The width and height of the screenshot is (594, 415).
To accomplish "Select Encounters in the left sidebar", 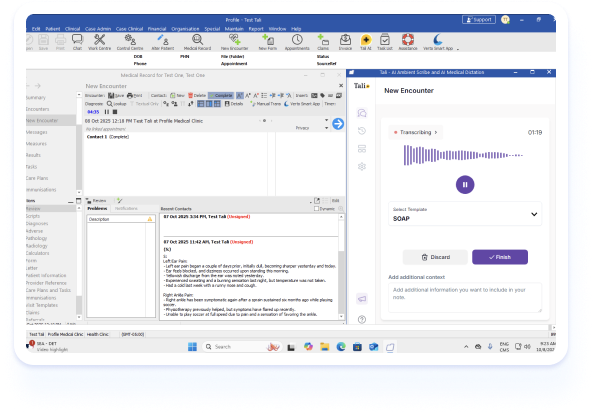I will pos(38,109).
